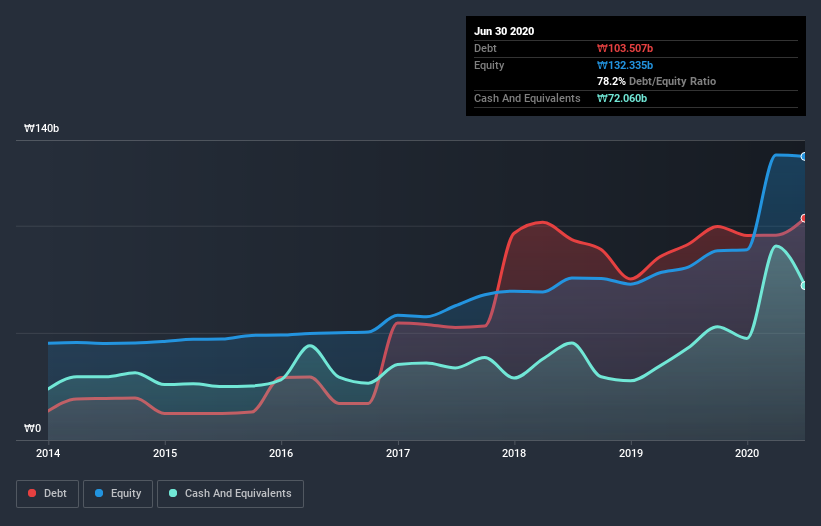Image resolution: width=821 pixels, height=526 pixels.
Task: Toggle Cash And Equivalents legend button
Action: 230,494
